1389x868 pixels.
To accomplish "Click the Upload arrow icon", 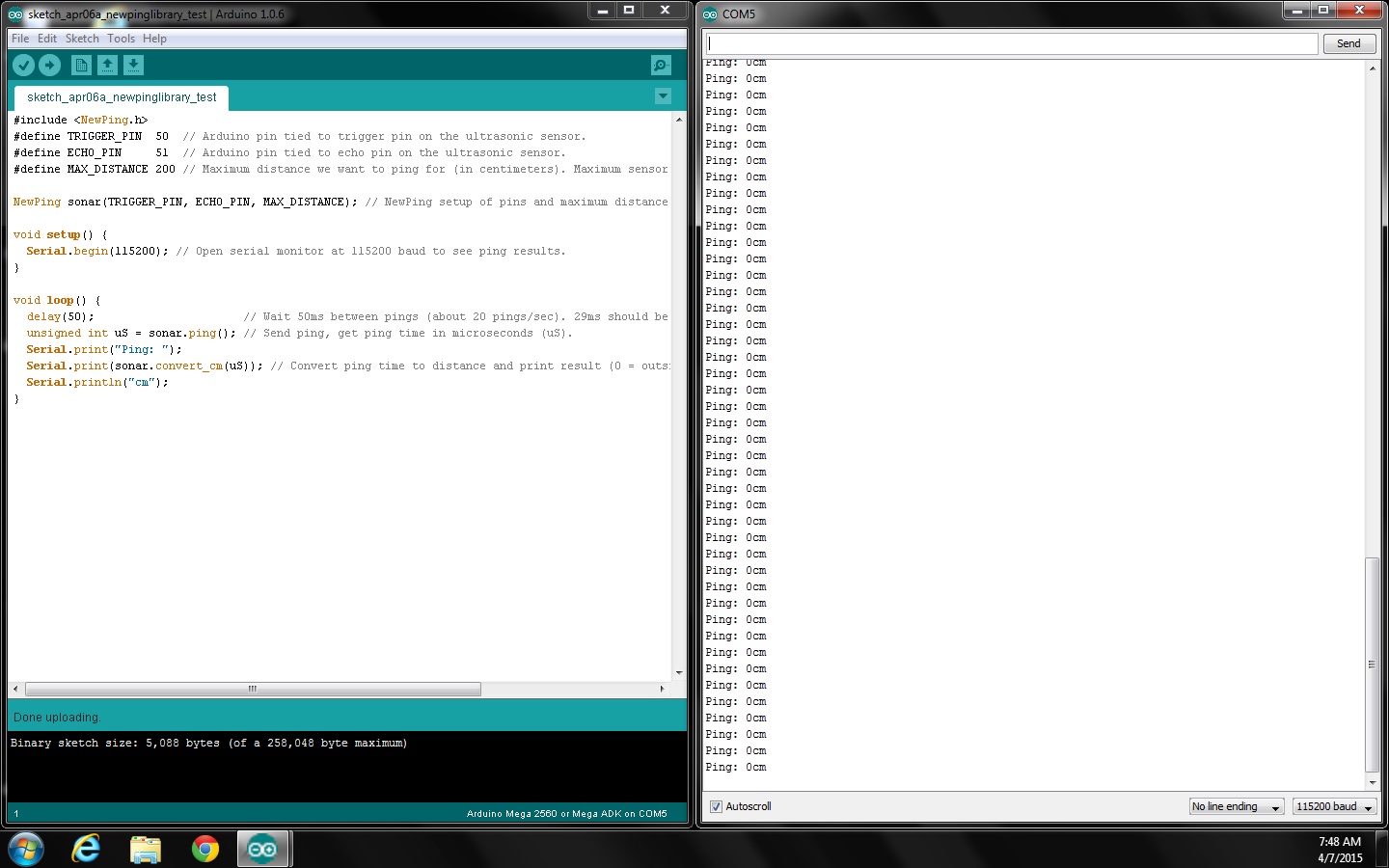I will 50,65.
